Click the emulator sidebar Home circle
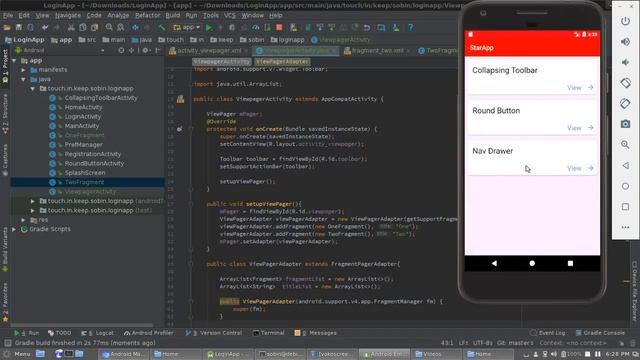Viewport: 640px width, 360px height. point(625,186)
